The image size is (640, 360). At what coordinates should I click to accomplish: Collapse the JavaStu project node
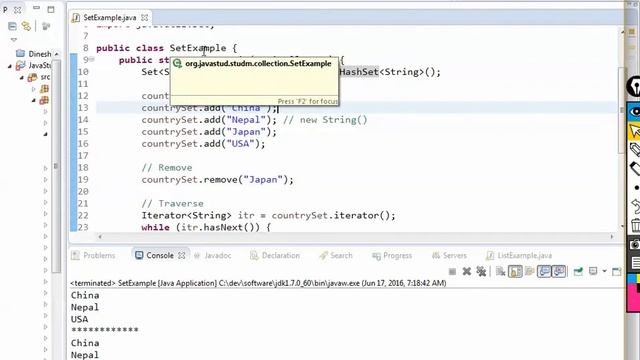click(10, 66)
